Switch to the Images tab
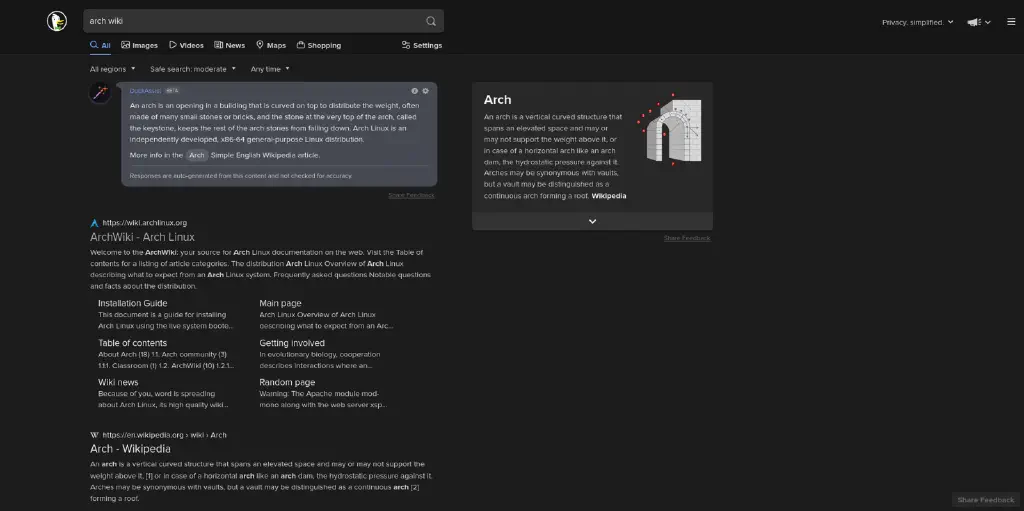Screen dimensions: 1024x511 pyautogui.click(x=140, y=45)
